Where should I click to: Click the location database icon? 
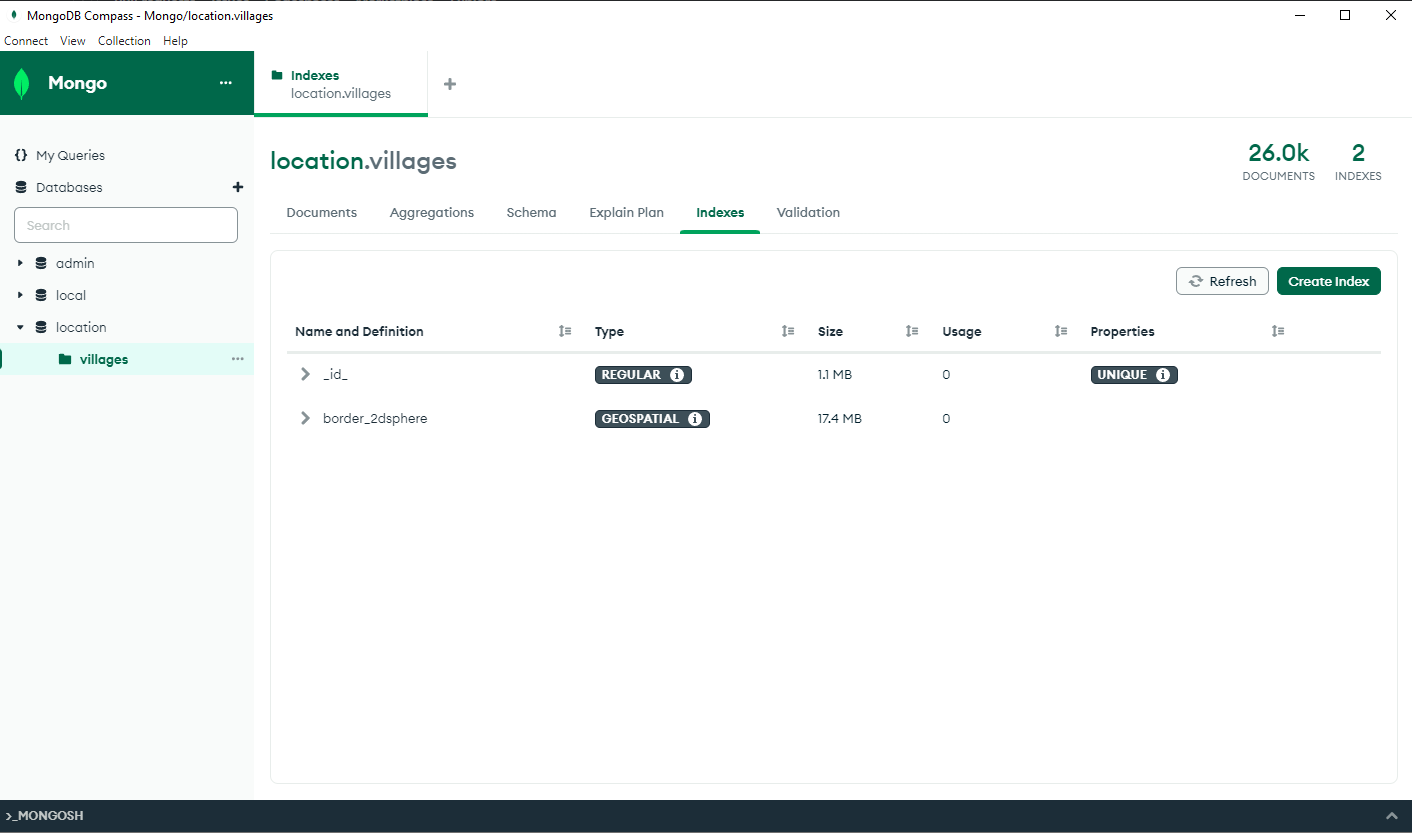pyautogui.click(x=41, y=327)
